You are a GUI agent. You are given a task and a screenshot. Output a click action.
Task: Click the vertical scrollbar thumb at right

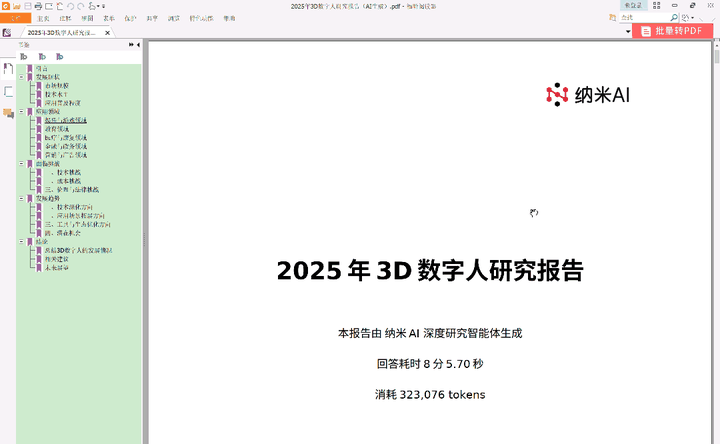point(717,57)
